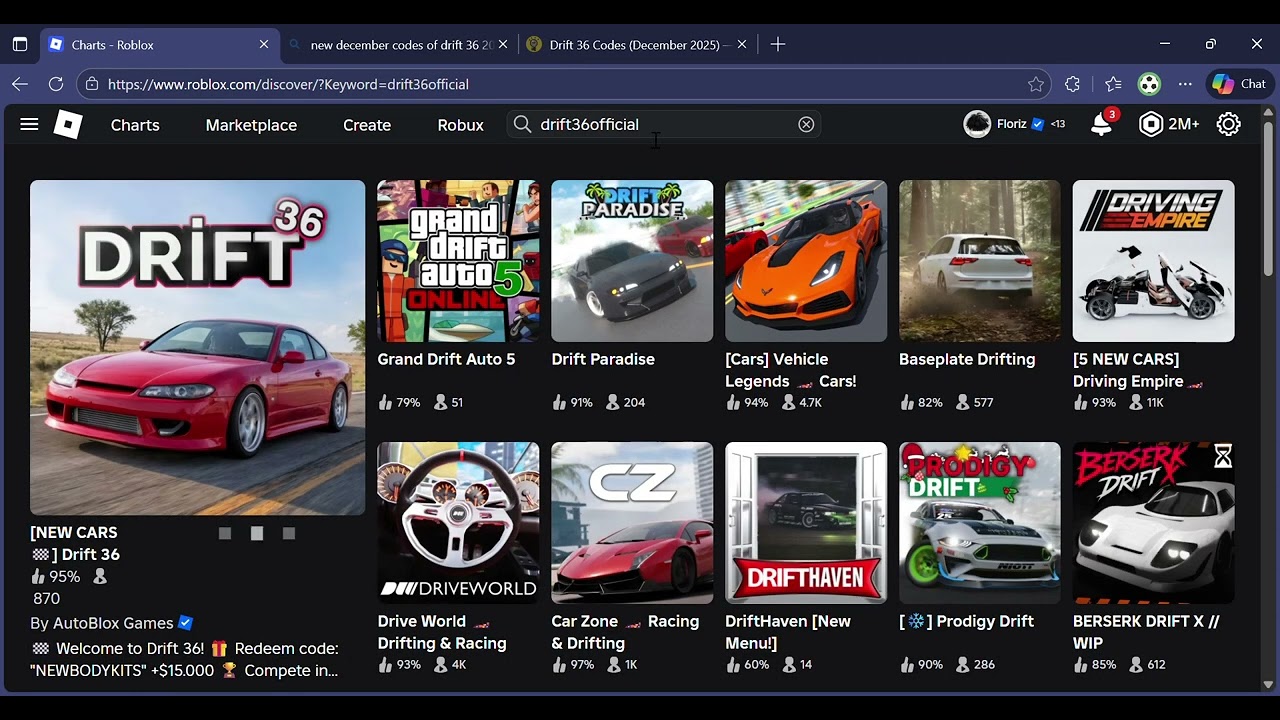The height and width of the screenshot is (720, 1280).
Task: Click the Floriz username label
Action: [1012, 124]
